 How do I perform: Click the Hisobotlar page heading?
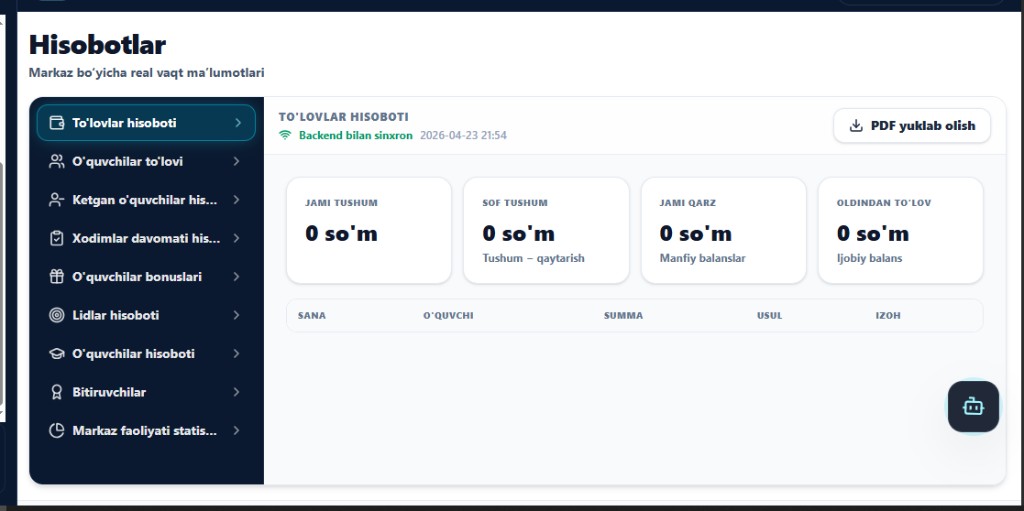(97, 45)
